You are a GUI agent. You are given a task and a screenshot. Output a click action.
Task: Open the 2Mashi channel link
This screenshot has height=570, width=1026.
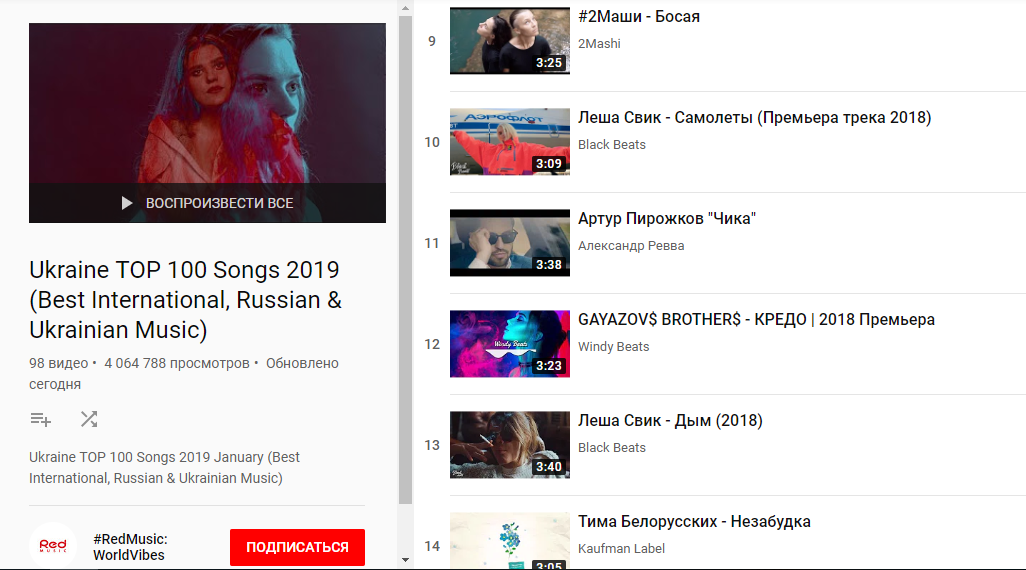(x=599, y=44)
